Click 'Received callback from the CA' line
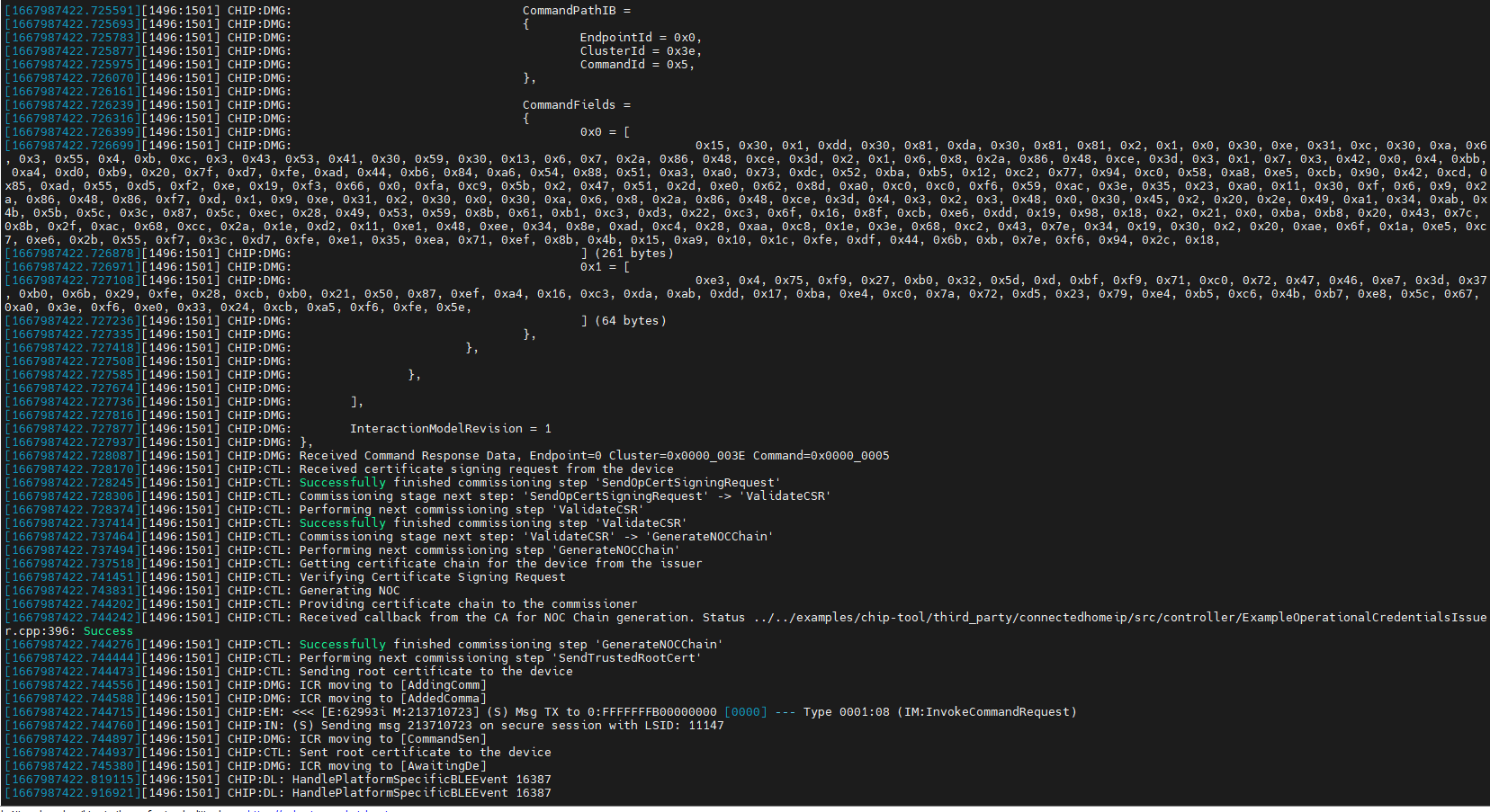This screenshot has width=1490, height=812. [x=893, y=618]
